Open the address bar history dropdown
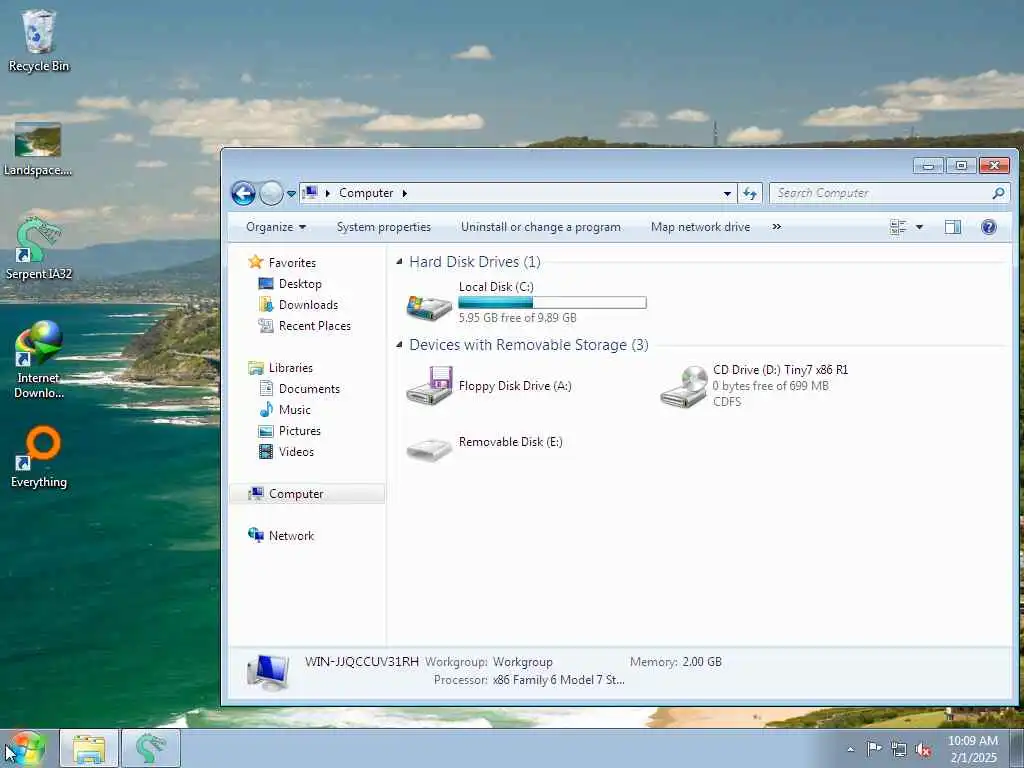 click(727, 194)
